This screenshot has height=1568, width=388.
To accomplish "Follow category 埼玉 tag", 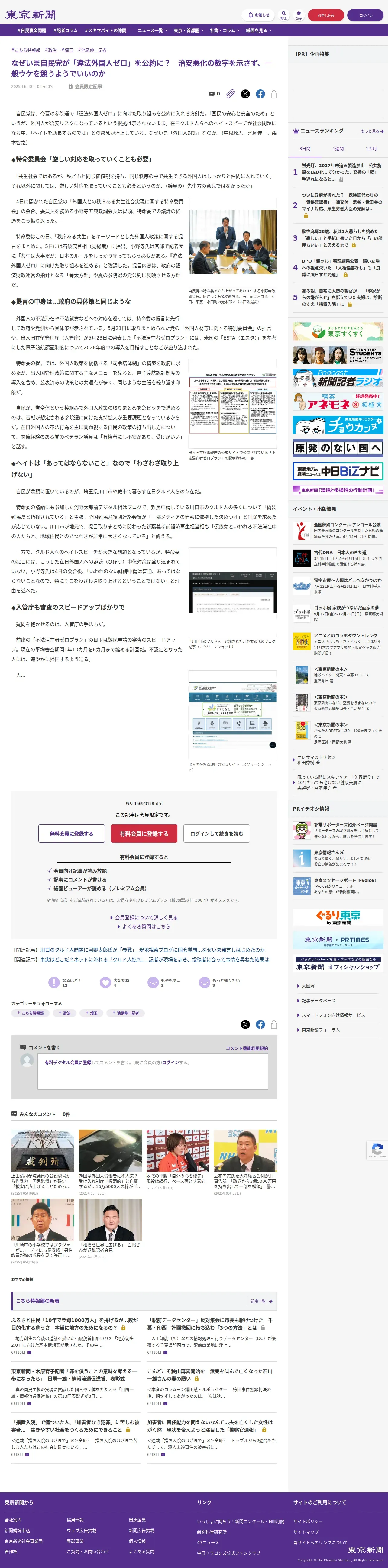I will (x=91, y=1013).
